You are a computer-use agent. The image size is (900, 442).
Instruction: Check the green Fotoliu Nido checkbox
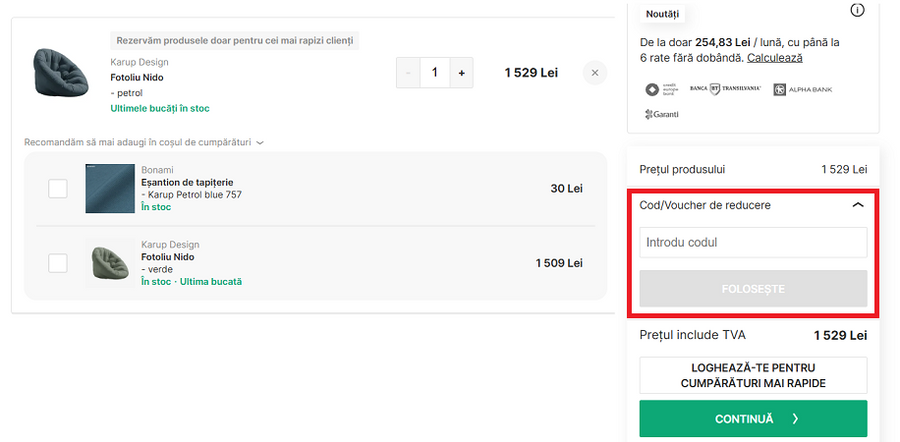click(58, 263)
